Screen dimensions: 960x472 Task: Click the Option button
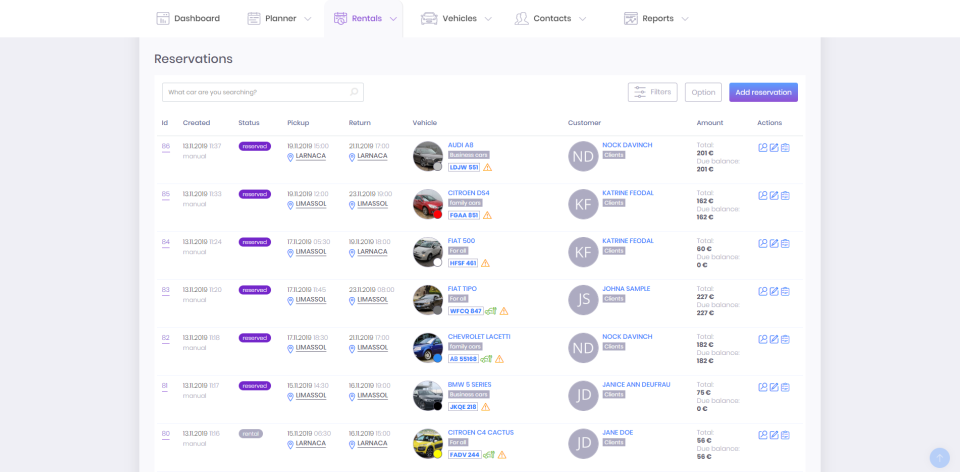coord(703,92)
